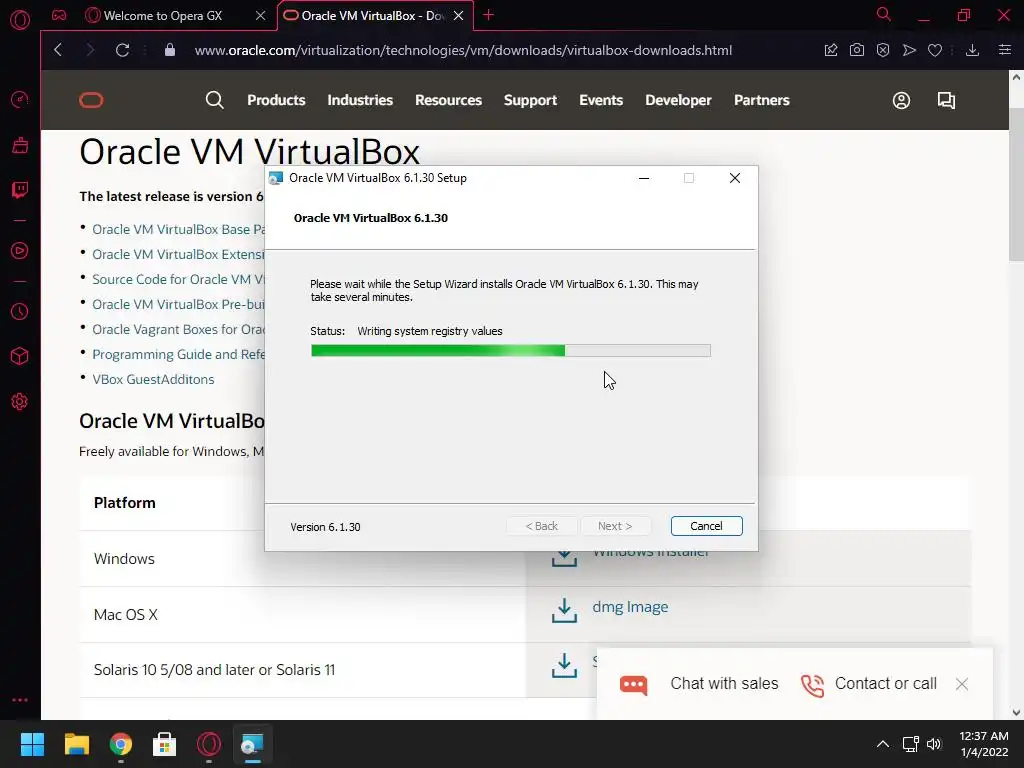Open Settings gear icon in sidebar

20,402
